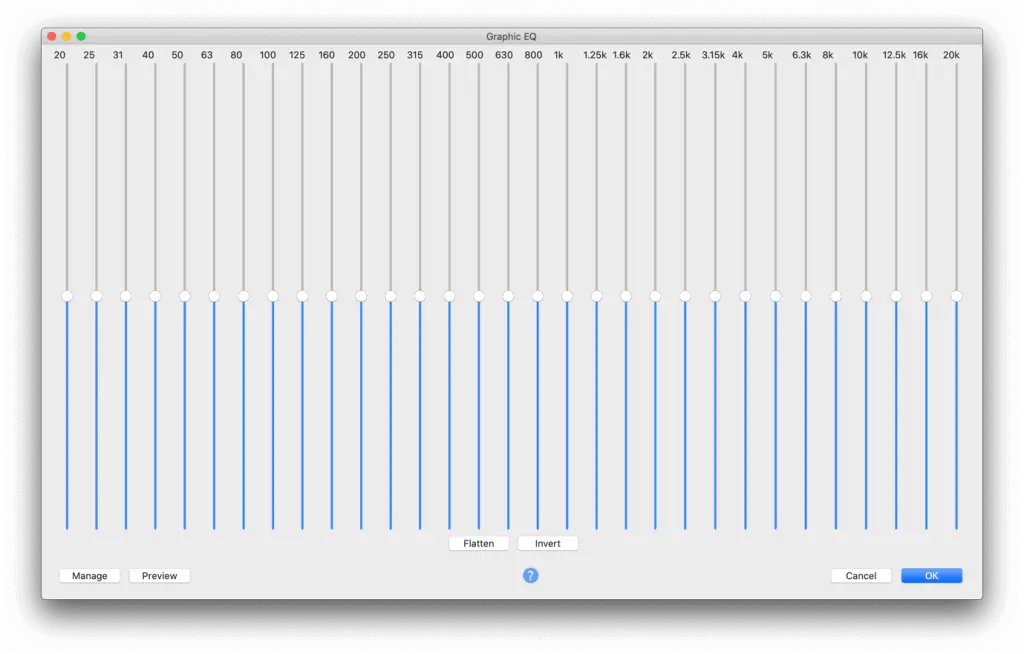Click the 125 frequency label
The height and width of the screenshot is (654, 1024).
[x=297, y=55]
